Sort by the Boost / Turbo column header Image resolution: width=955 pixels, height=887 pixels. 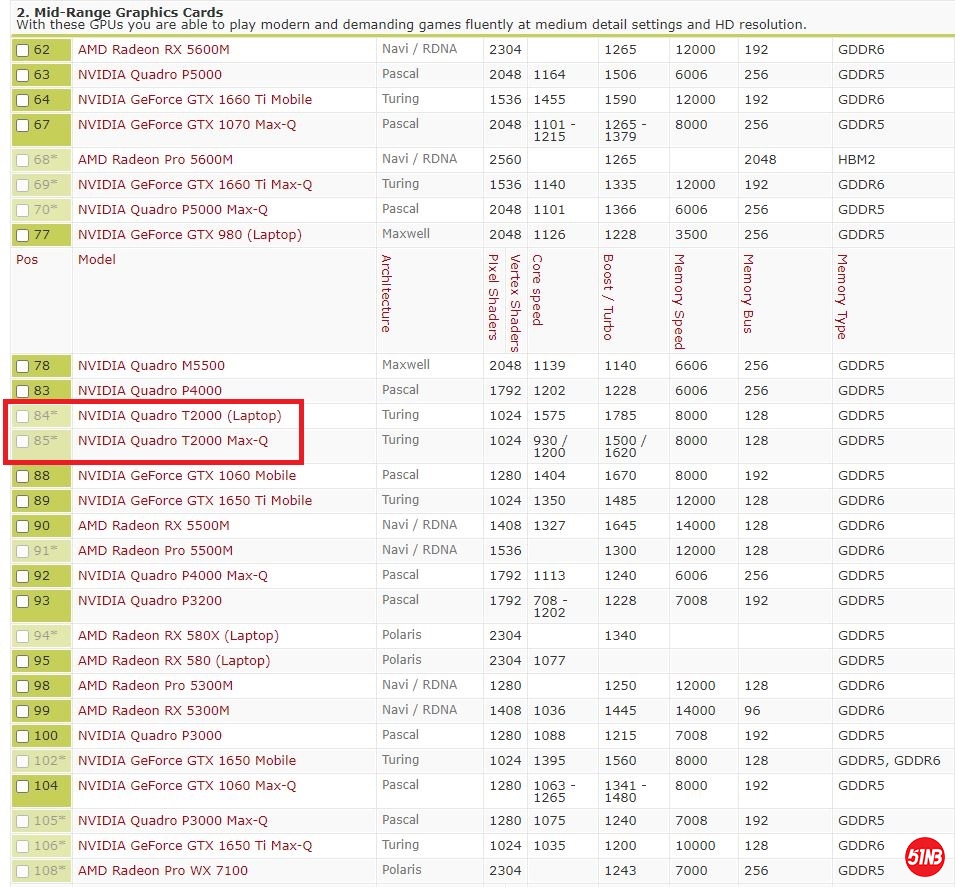(608, 297)
